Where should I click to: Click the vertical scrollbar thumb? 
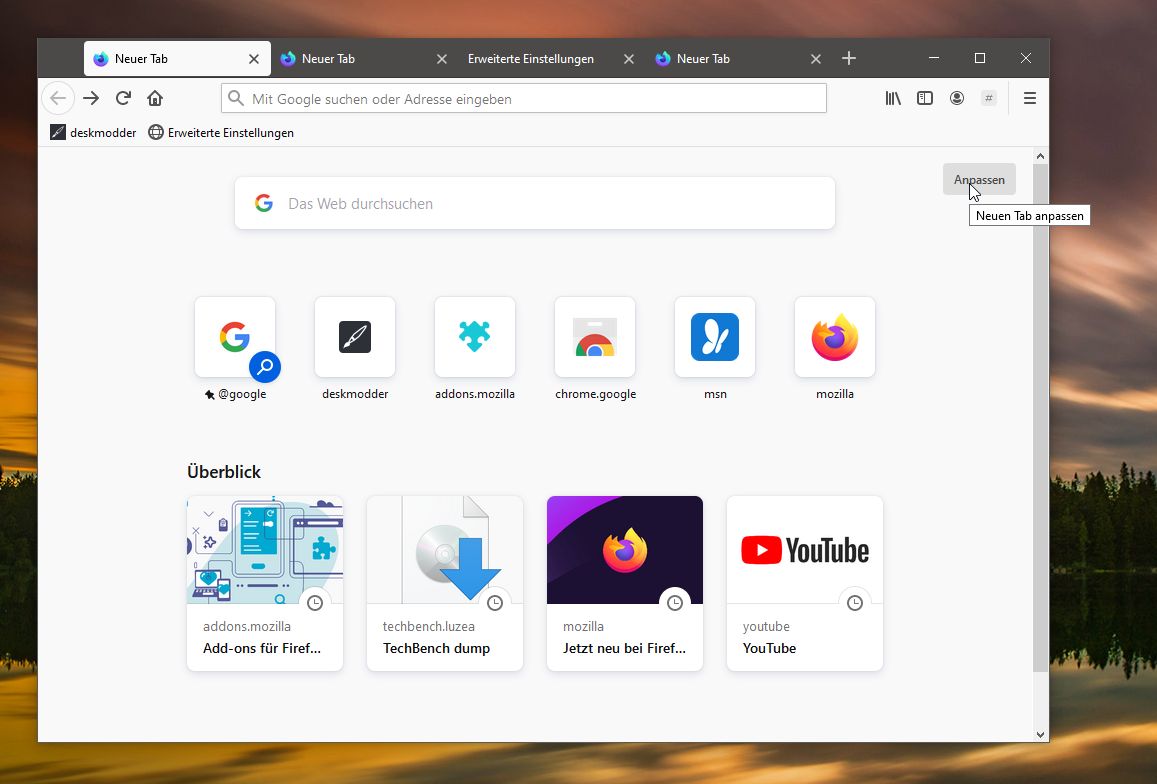[x=1040, y=418]
